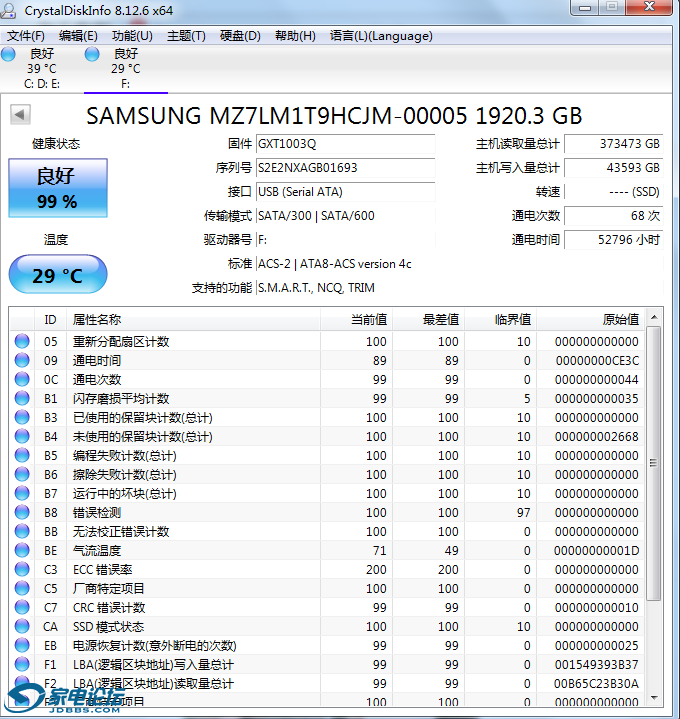The image size is (680, 719).
Task: Click the status icon for C5 厂商特定项目
Action: [22, 588]
